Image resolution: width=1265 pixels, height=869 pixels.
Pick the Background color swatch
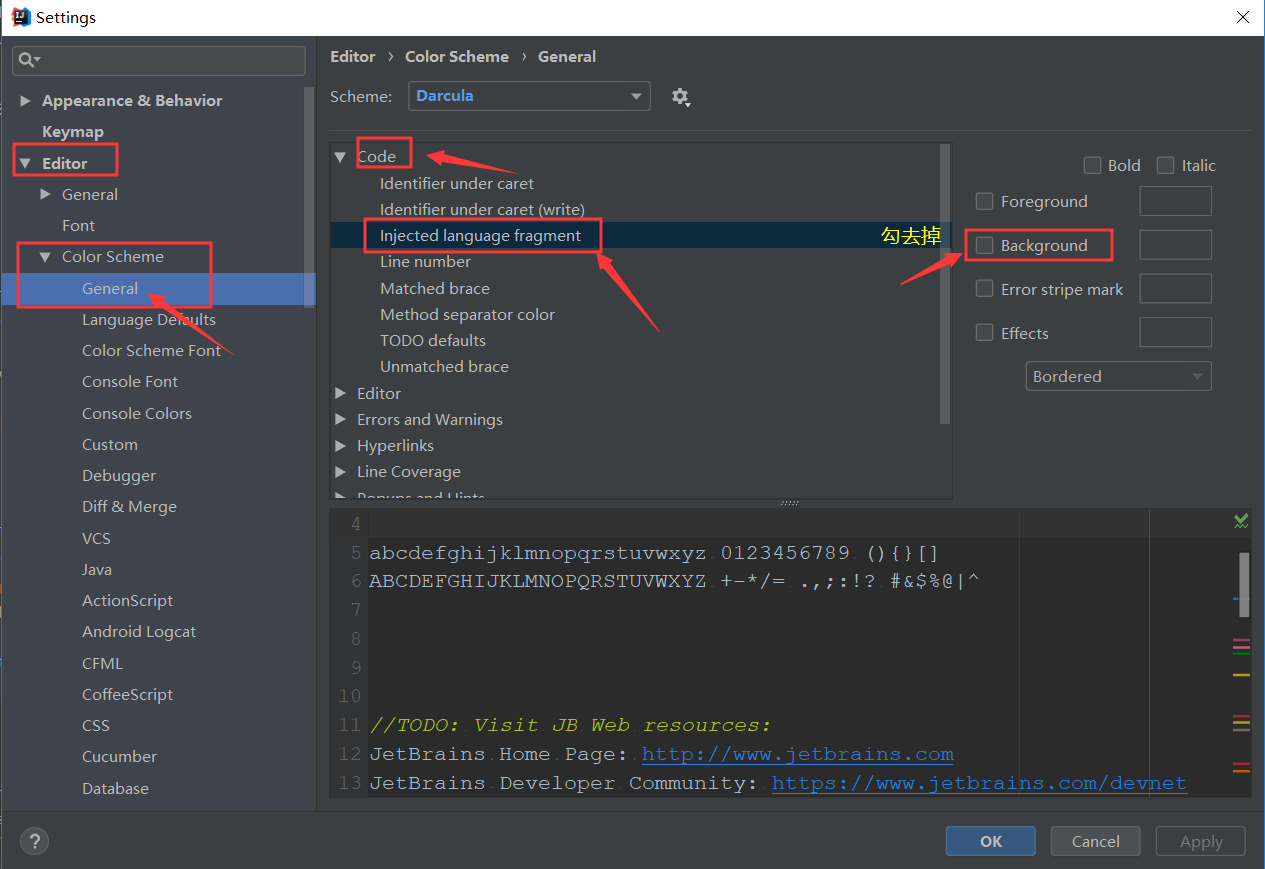click(x=1175, y=245)
